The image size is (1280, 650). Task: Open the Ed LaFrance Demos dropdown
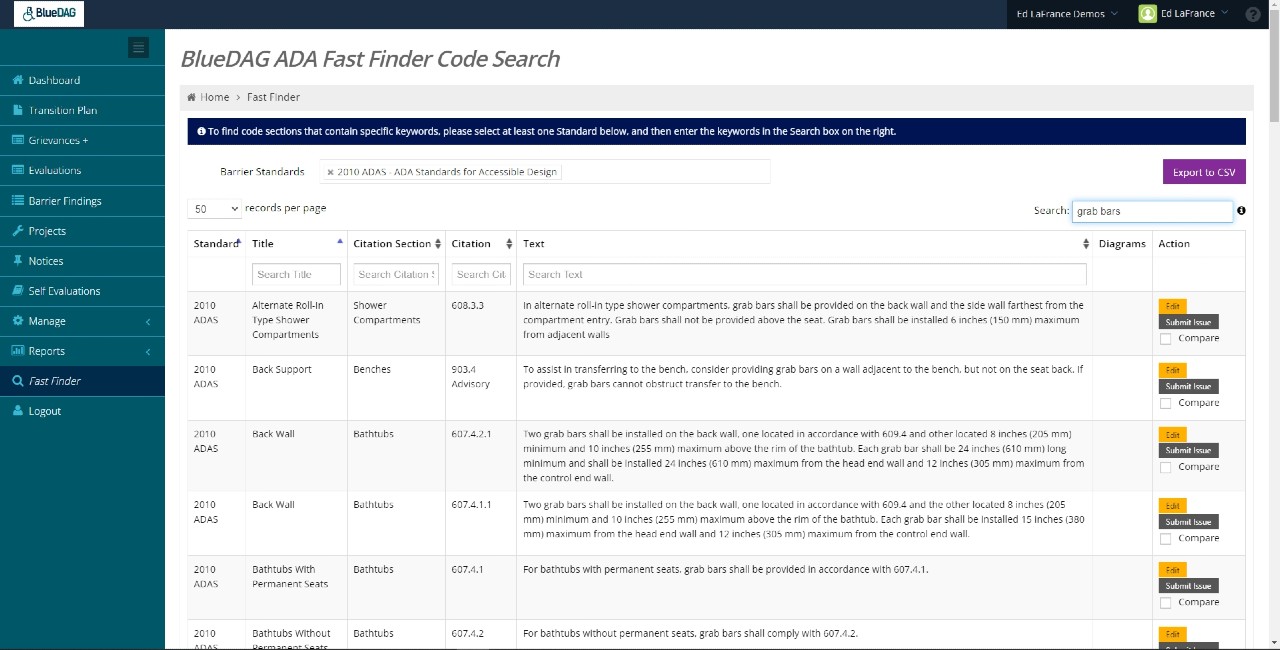point(1067,14)
